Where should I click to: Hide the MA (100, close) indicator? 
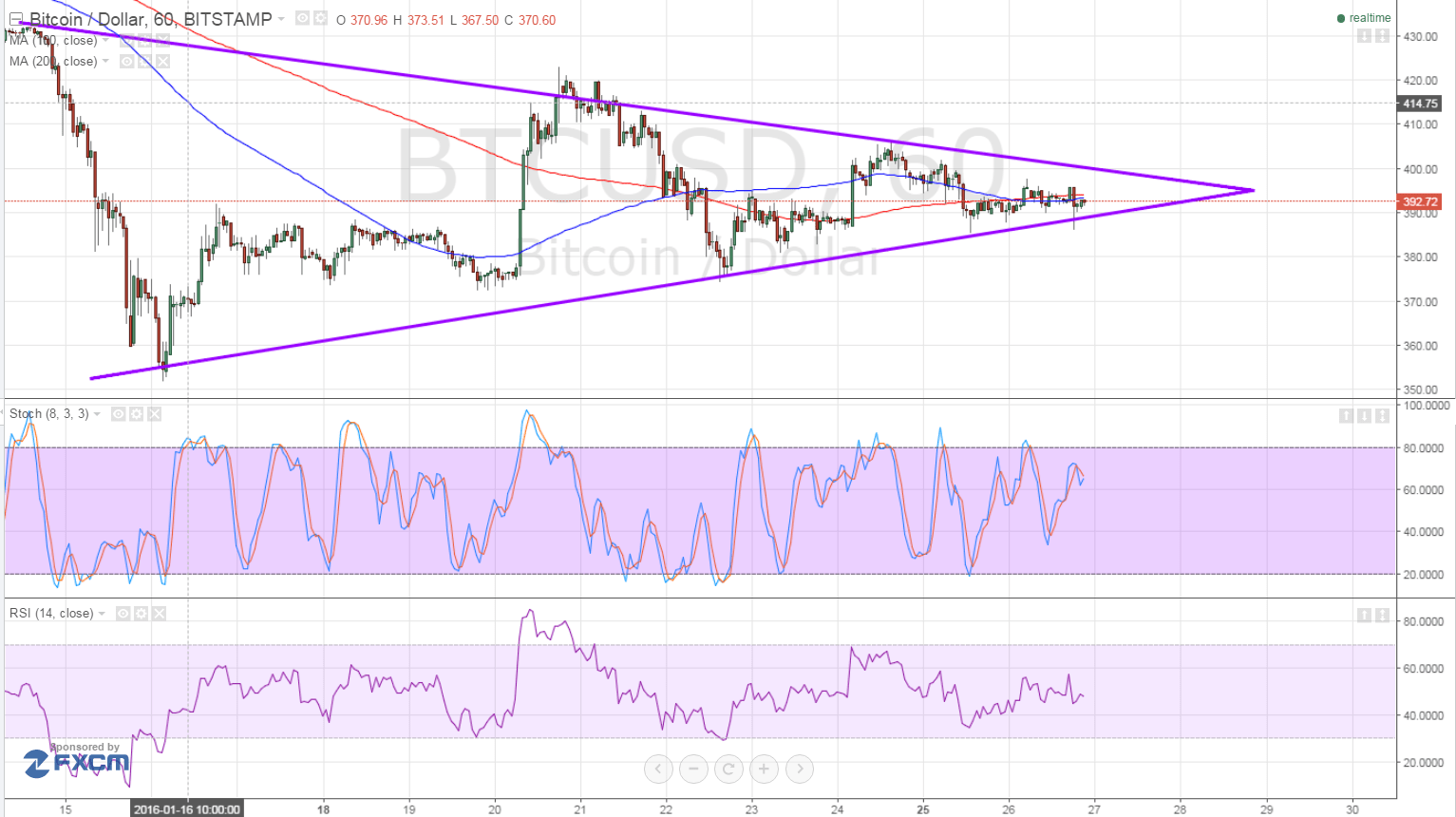[x=126, y=40]
